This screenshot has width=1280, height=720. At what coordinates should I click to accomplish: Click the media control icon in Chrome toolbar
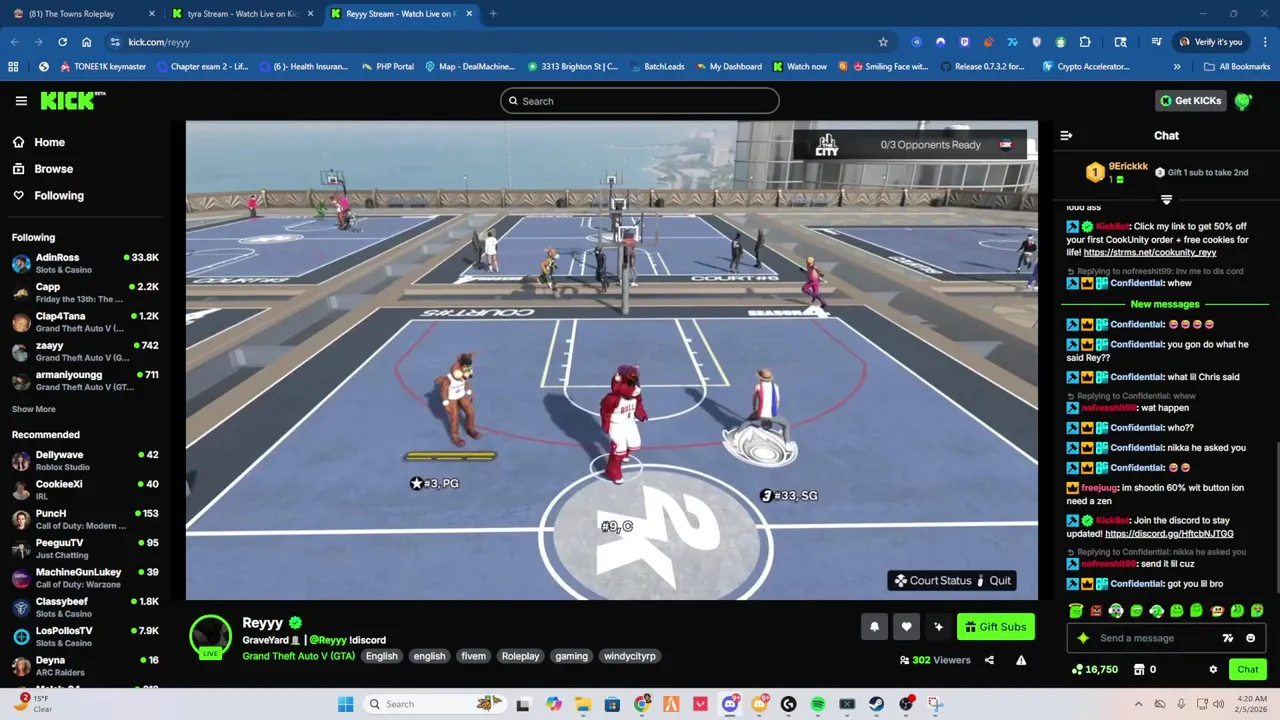coord(1156,42)
